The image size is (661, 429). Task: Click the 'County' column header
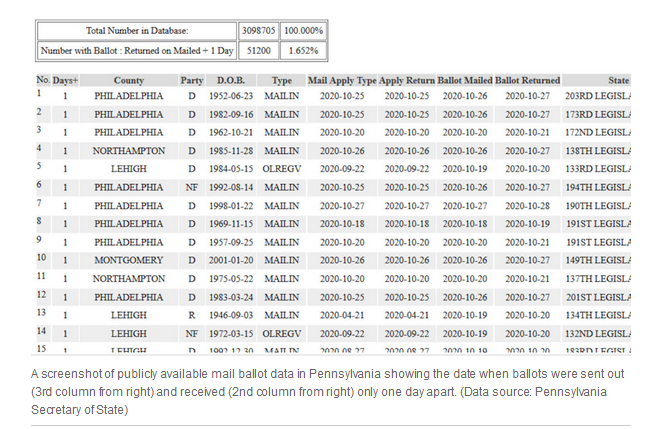[129, 80]
